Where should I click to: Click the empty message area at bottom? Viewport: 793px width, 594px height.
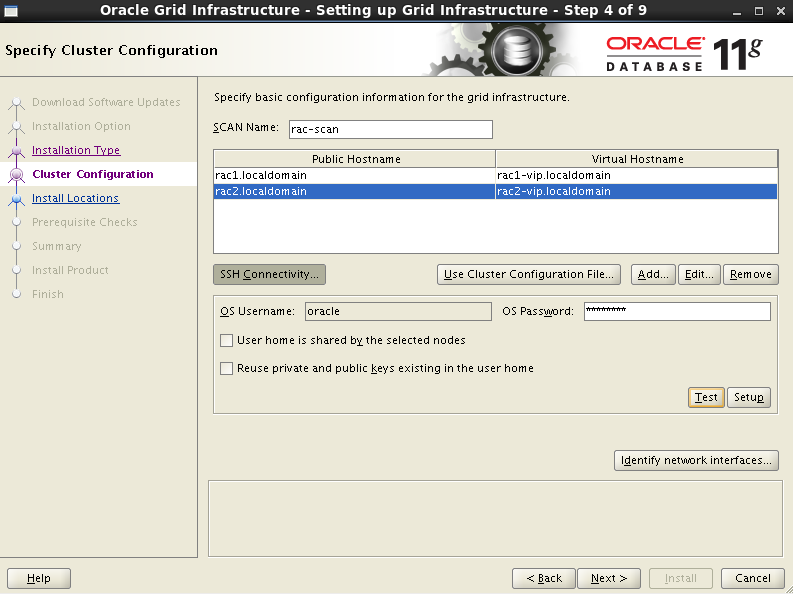tap(495, 519)
